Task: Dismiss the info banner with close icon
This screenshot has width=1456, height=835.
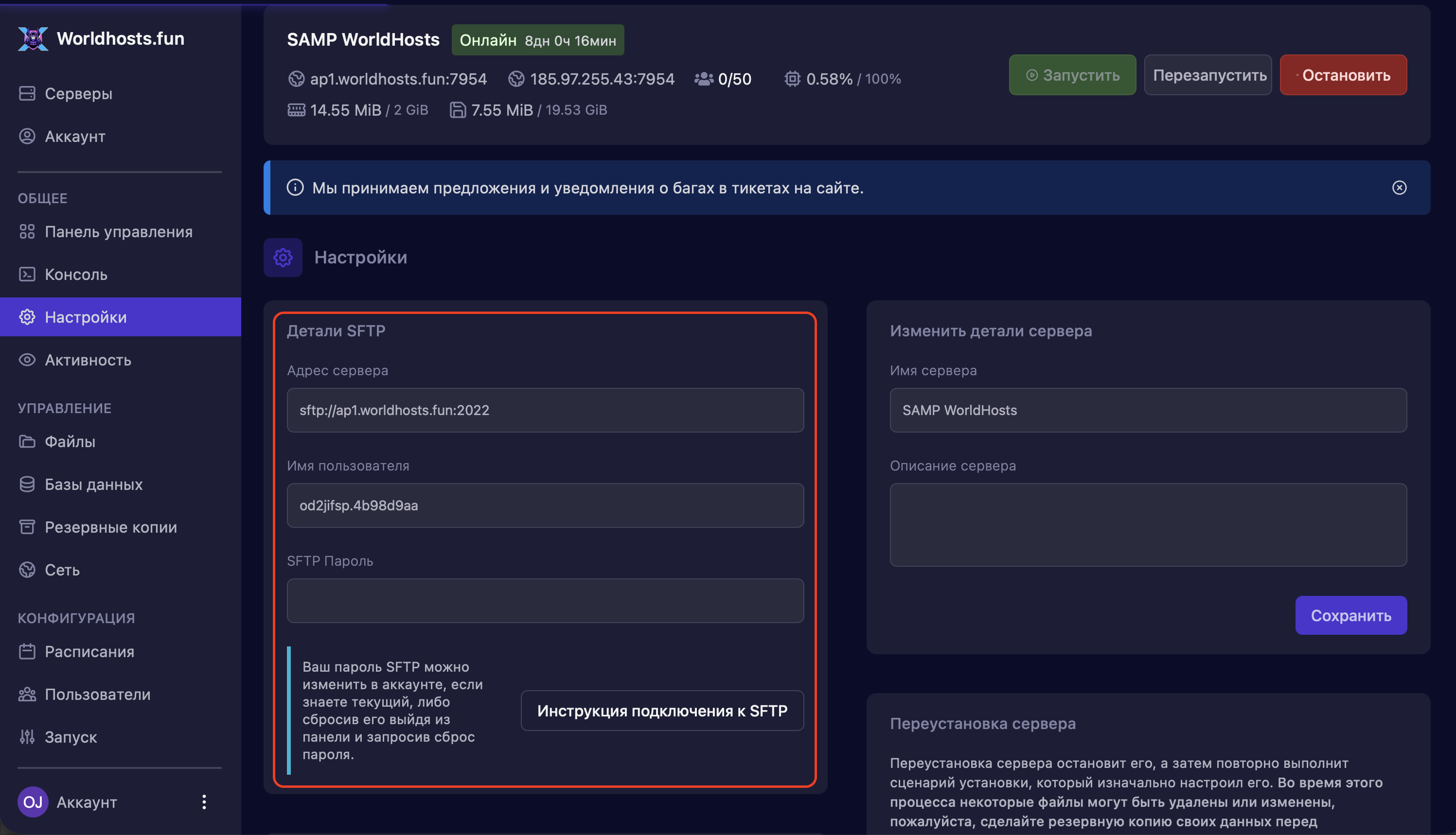Action: [1399, 188]
